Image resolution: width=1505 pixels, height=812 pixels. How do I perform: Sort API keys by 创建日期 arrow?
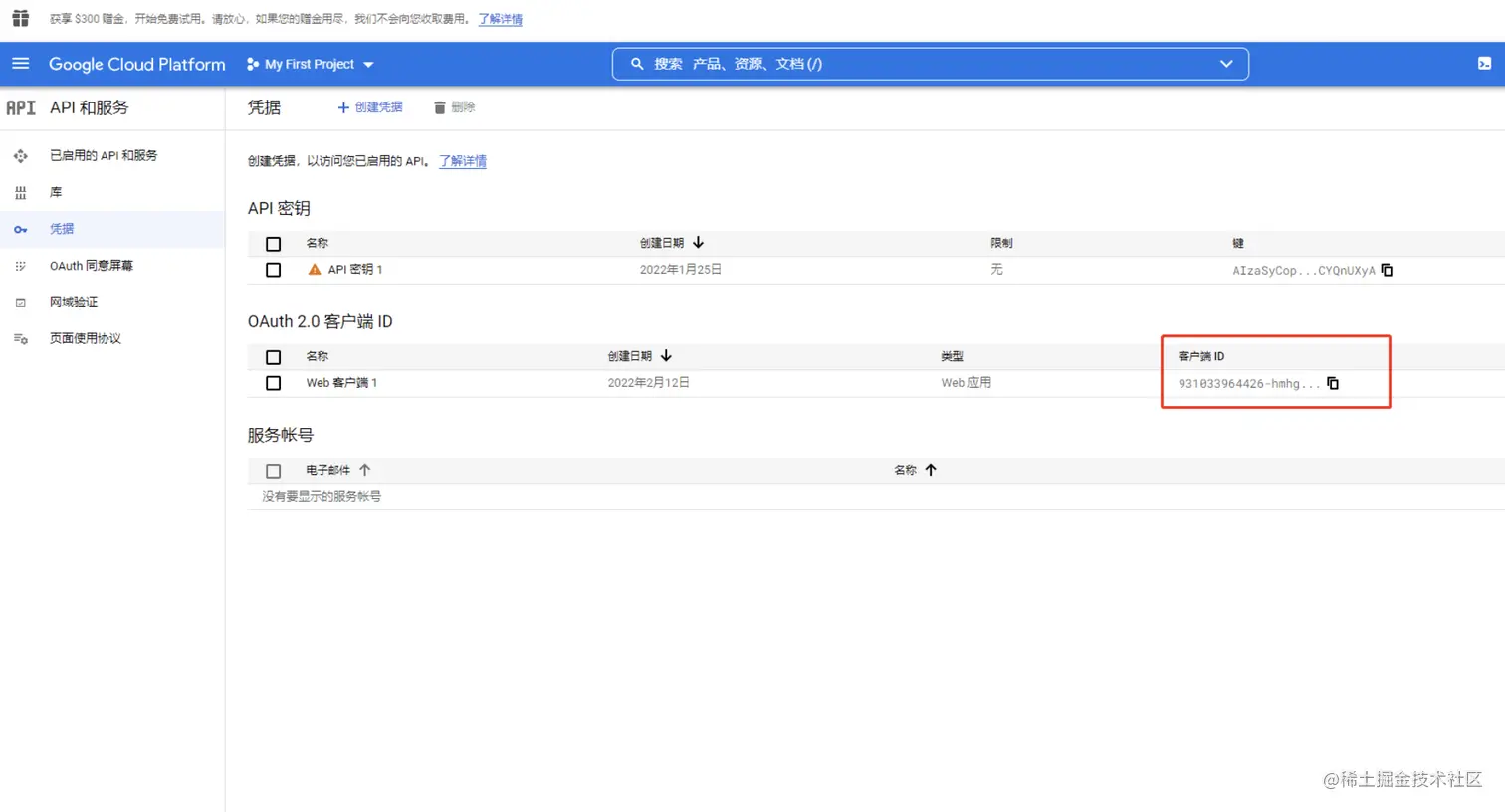click(x=698, y=243)
